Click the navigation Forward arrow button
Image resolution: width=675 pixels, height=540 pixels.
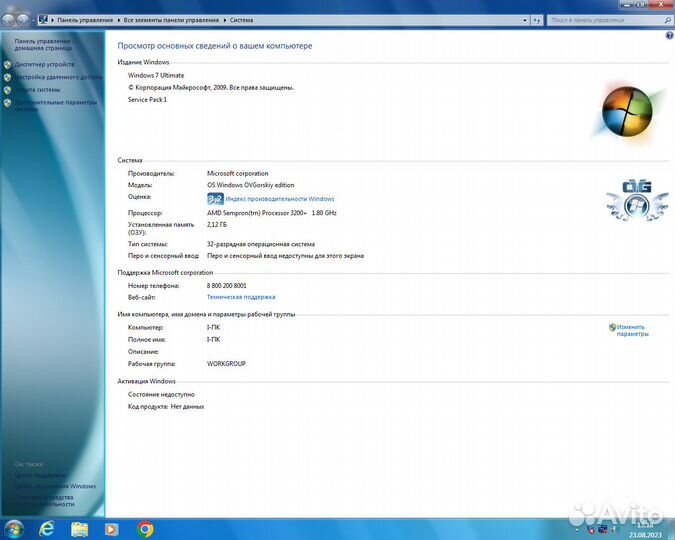(23, 19)
